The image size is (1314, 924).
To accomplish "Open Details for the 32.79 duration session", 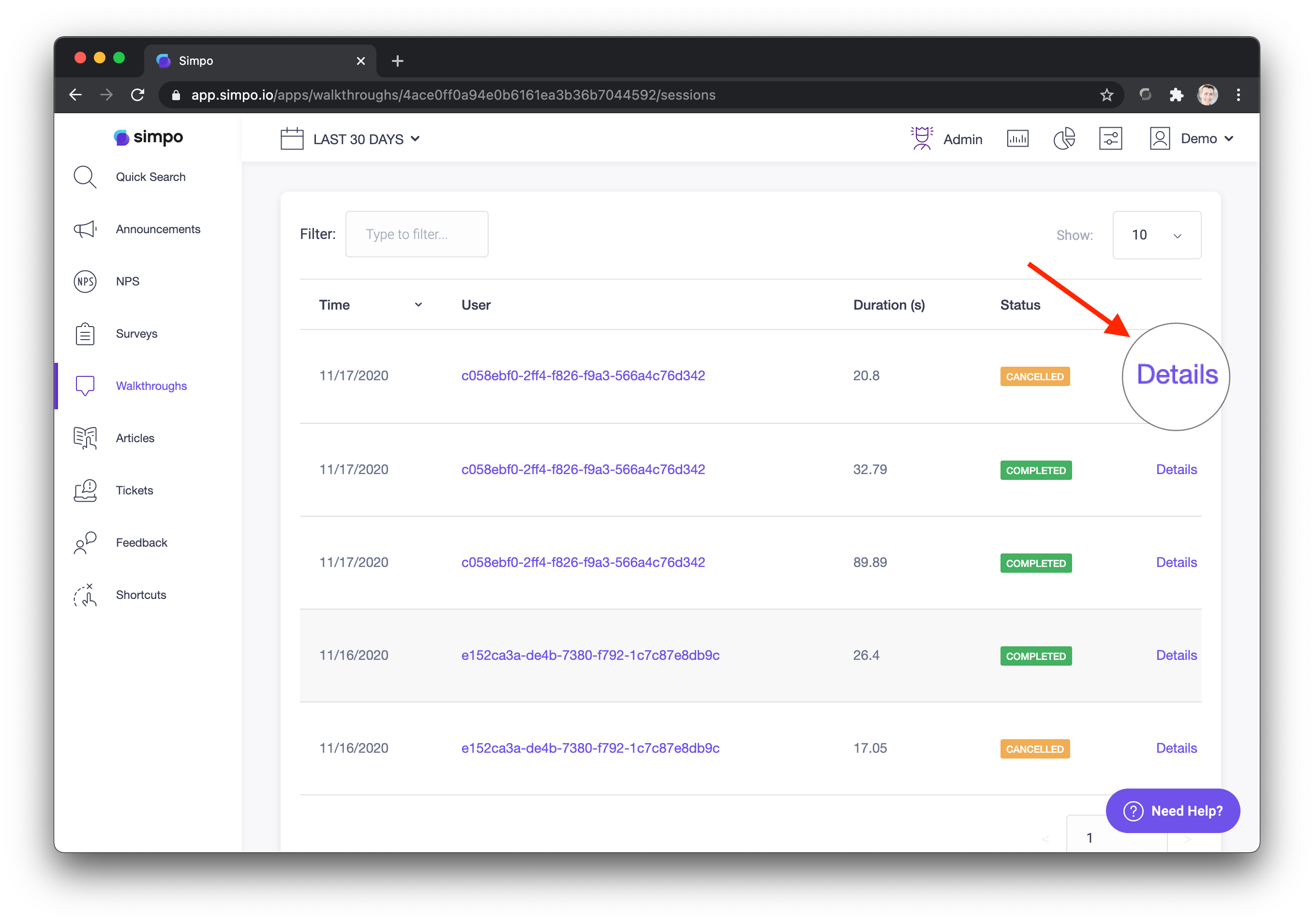I will [1176, 470].
